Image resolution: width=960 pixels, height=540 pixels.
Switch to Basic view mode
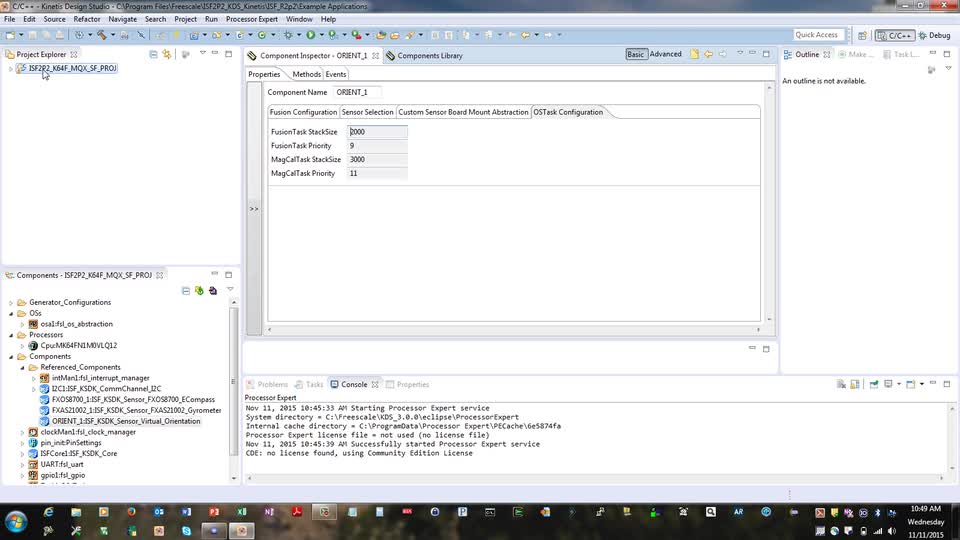pos(636,55)
